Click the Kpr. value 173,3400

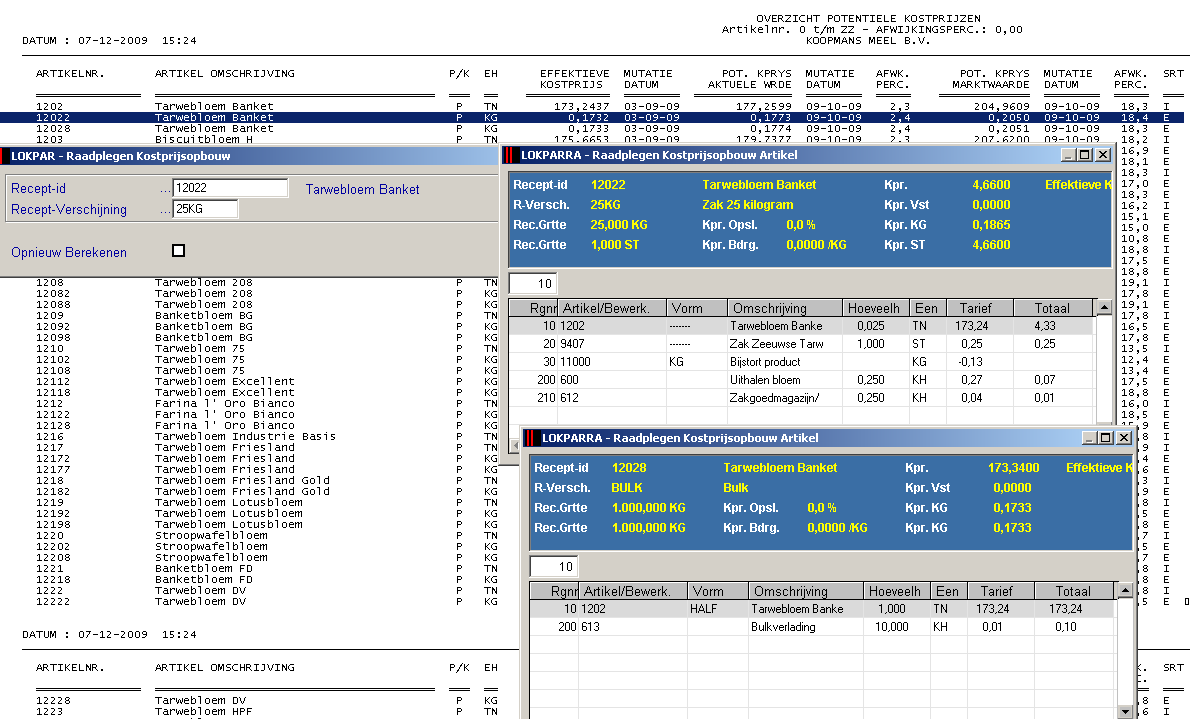1014,468
